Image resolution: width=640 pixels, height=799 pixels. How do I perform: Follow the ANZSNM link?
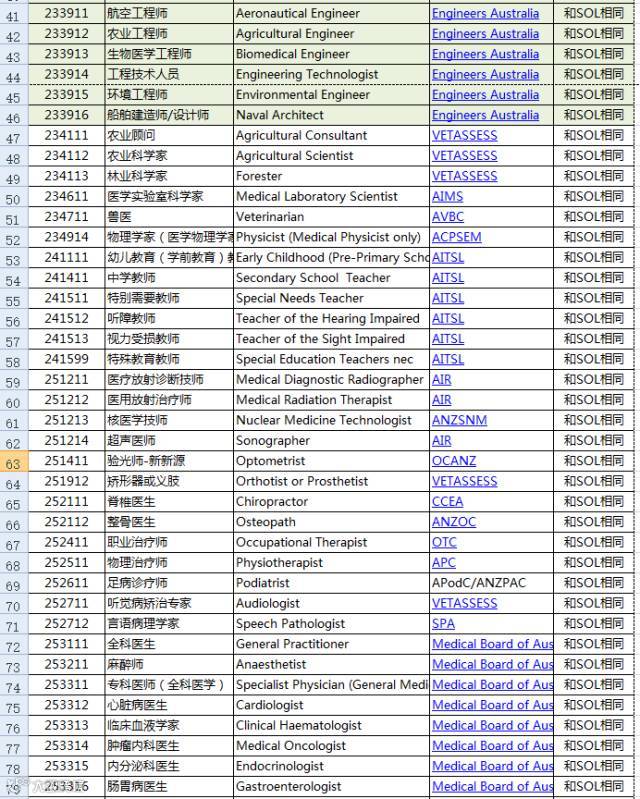click(x=459, y=420)
